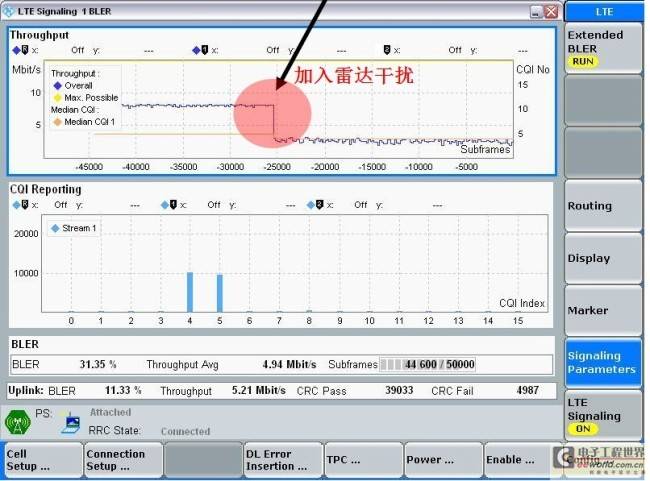Open the Display softkey
Viewport: 650px width, 481px height.
[603, 258]
